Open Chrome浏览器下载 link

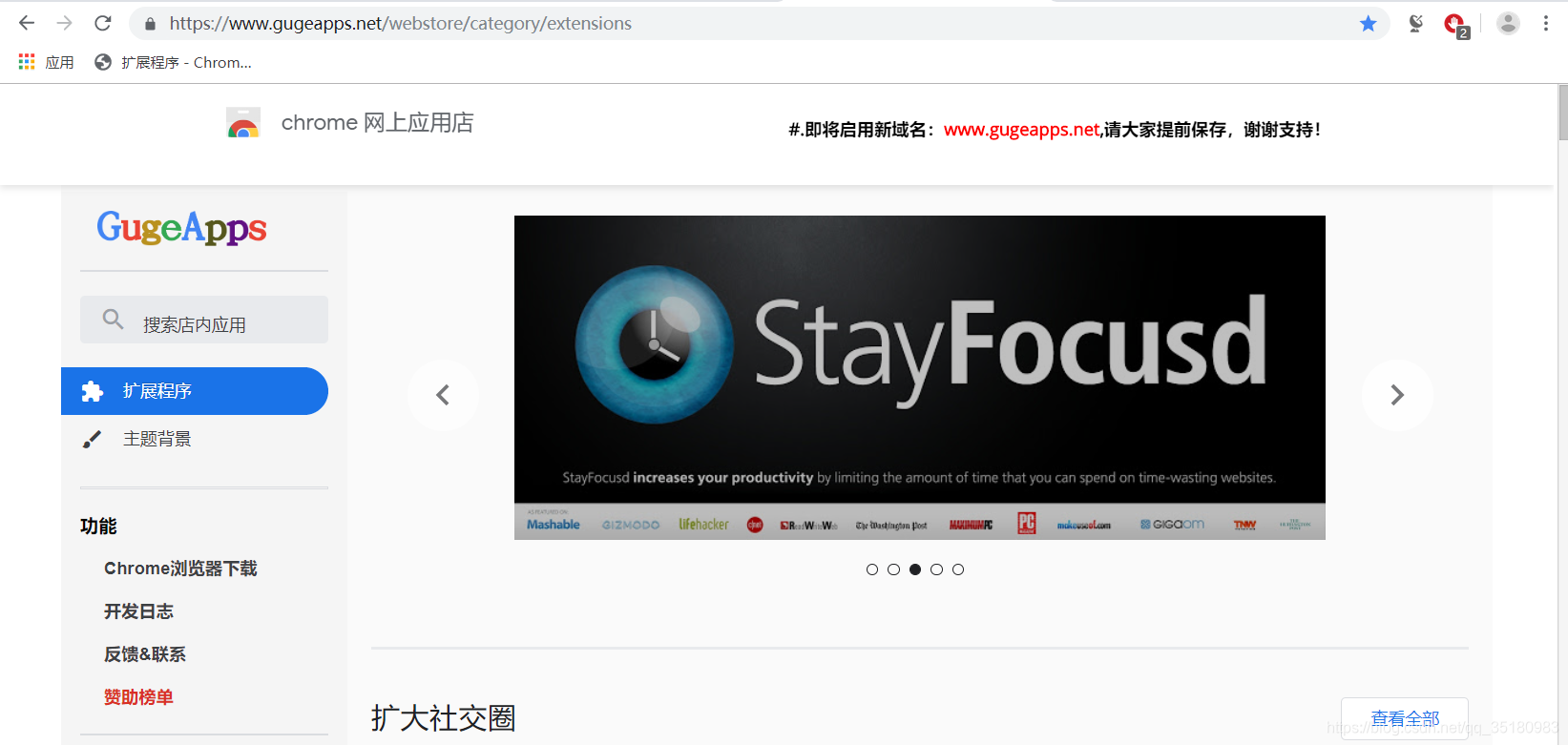tap(180, 569)
